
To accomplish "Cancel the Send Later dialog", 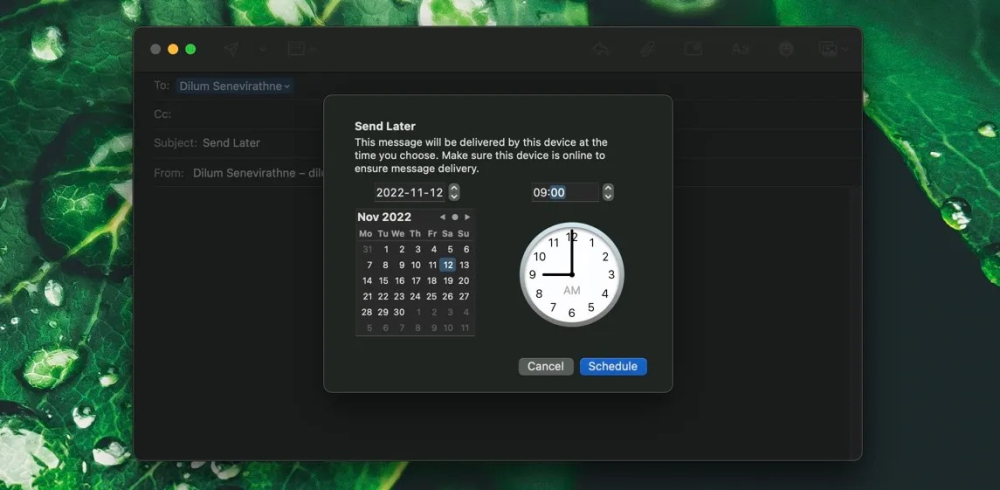I will [546, 366].
